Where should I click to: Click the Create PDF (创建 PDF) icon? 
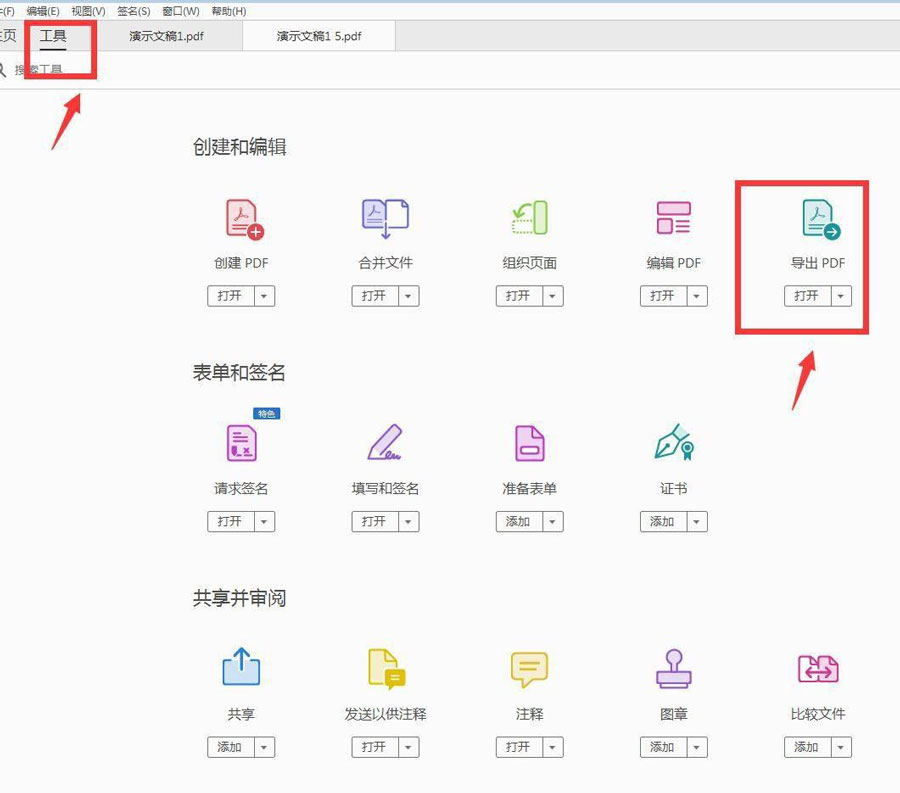coord(242,219)
